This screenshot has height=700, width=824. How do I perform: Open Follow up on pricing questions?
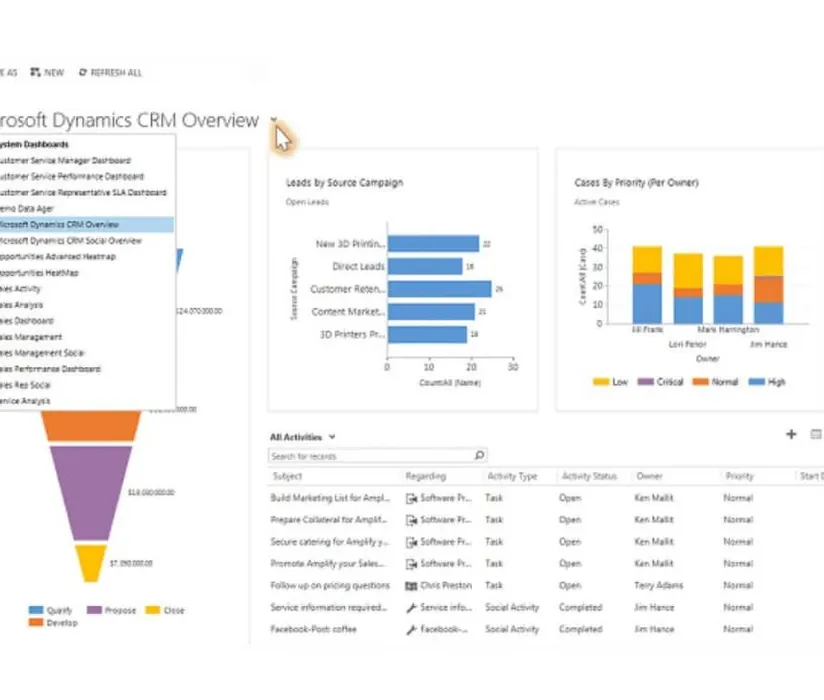(330, 585)
